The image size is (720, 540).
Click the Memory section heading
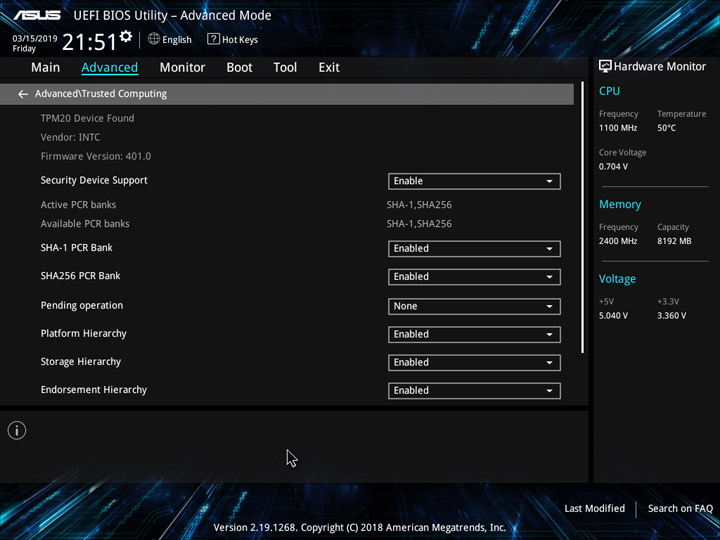[x=620, y=204]
